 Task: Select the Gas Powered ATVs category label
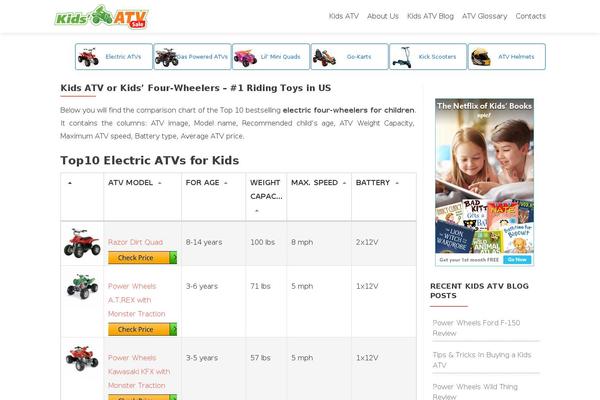(203, 57)
